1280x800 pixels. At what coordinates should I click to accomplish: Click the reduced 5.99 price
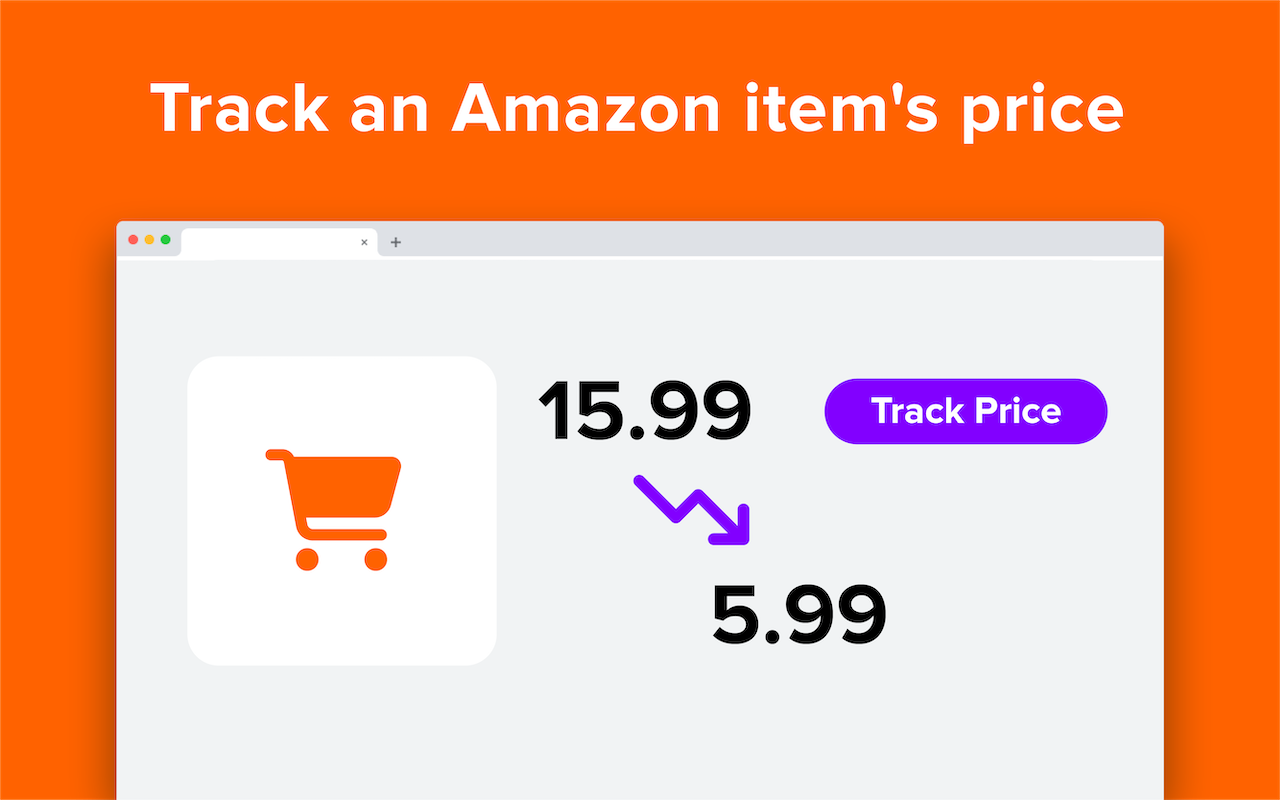pos(799,615)
